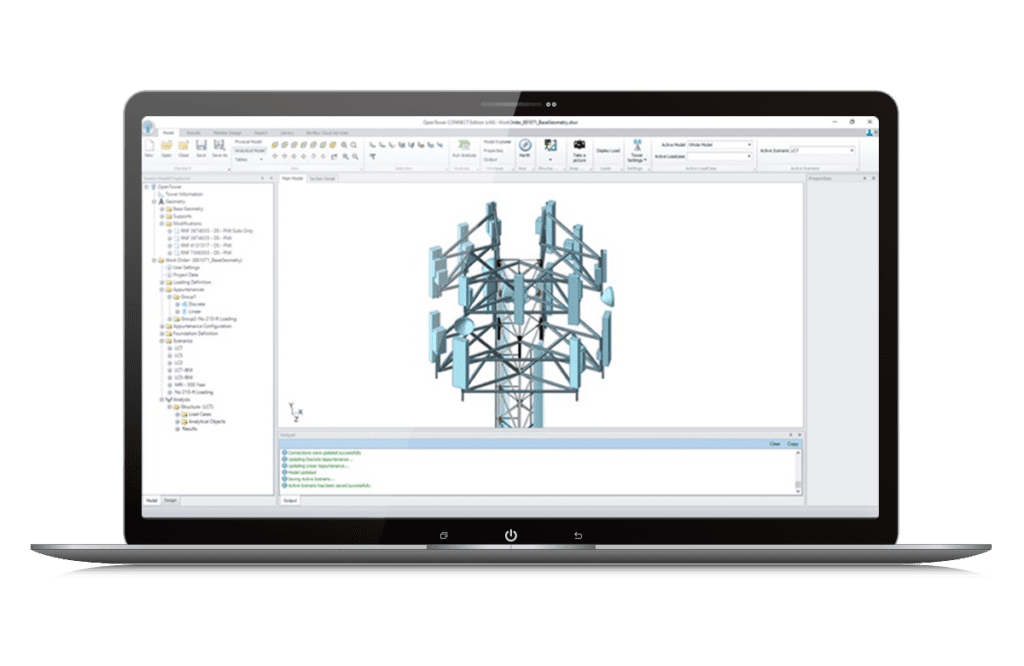Switch to the Member Design ribbon tab
Image resolution: width=1024 pixels, height=666 pixels.
point(227,133)
